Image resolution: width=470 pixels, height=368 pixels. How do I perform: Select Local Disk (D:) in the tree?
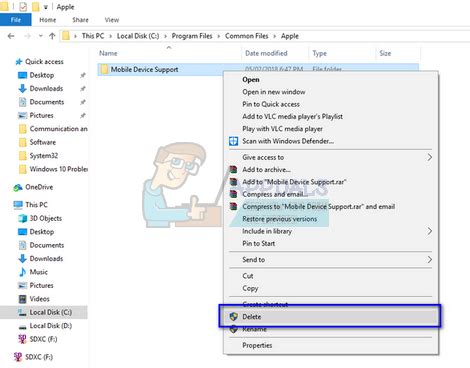(51, 326)
